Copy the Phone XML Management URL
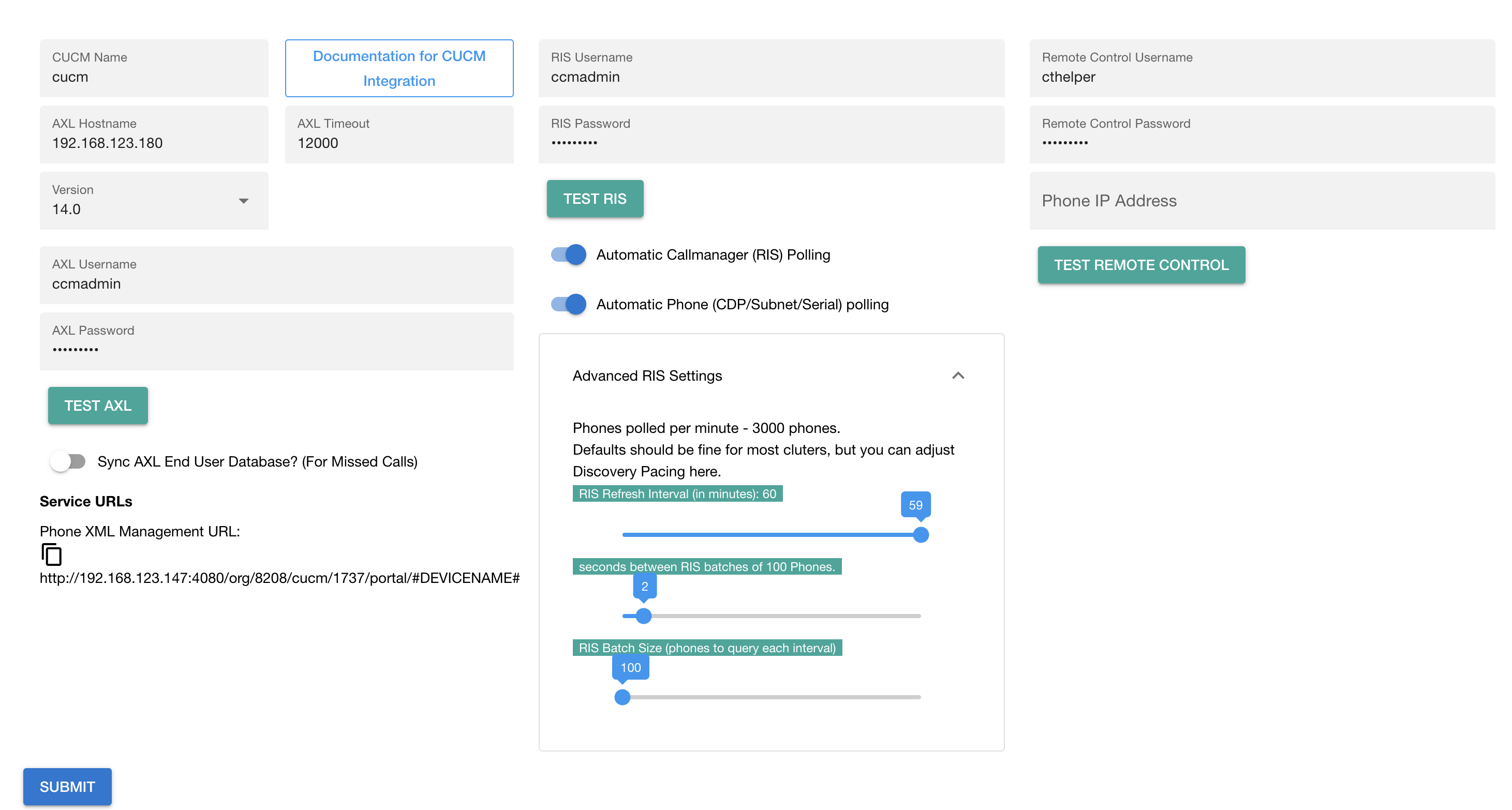 (x=52, y=555)
